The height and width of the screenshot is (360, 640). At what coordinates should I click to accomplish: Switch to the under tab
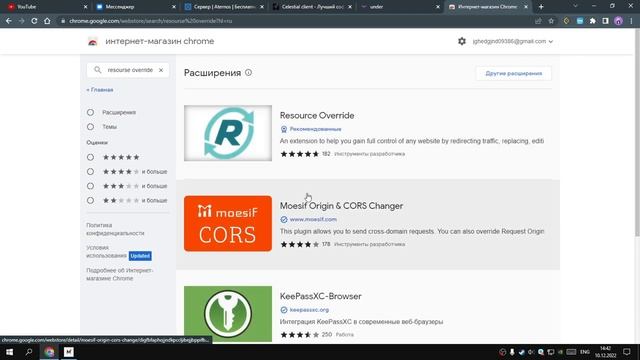coord(400,7)
